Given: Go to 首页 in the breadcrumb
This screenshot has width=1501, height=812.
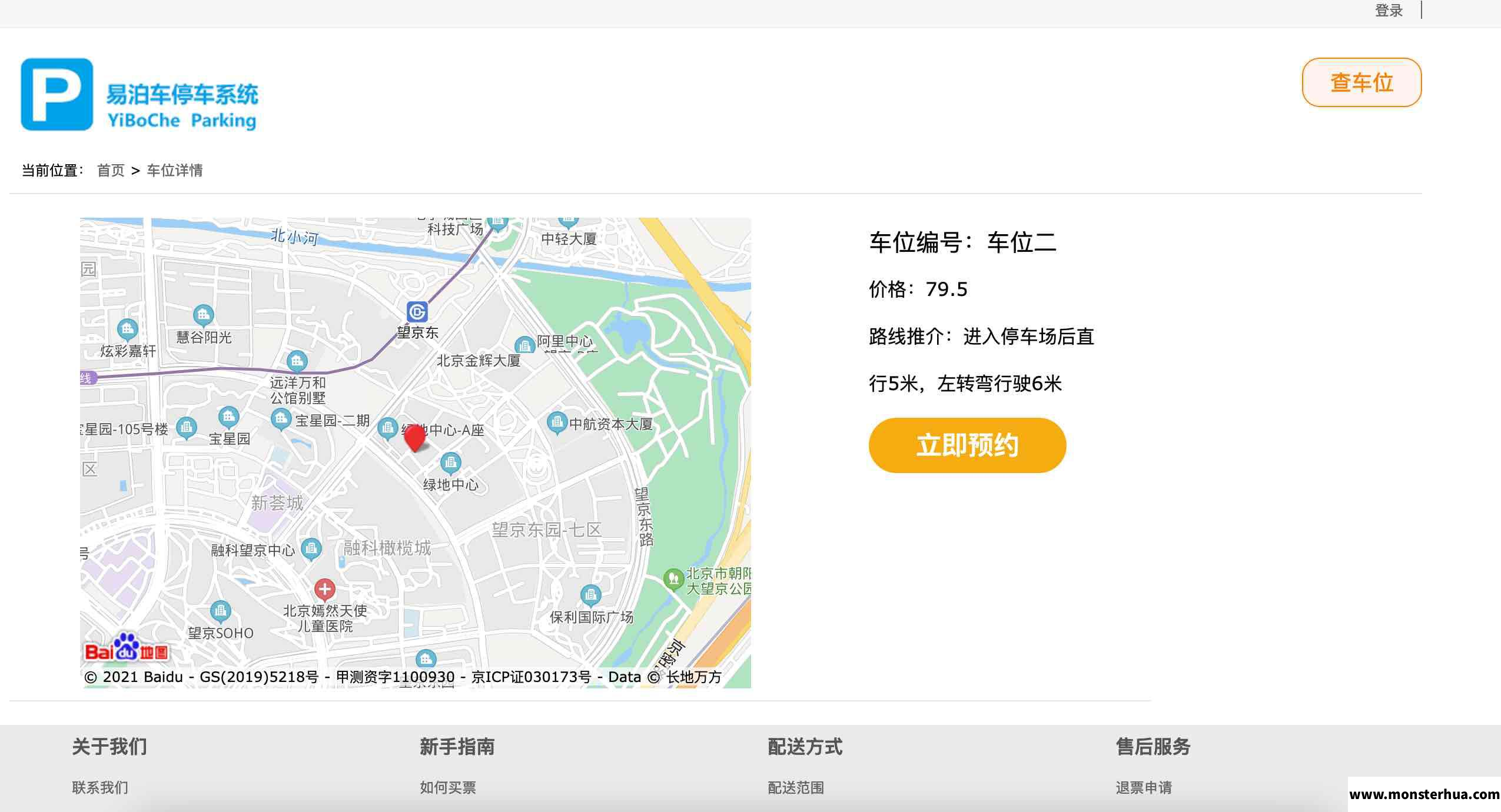Looking at the screenshot, I should tap(111, 171).
